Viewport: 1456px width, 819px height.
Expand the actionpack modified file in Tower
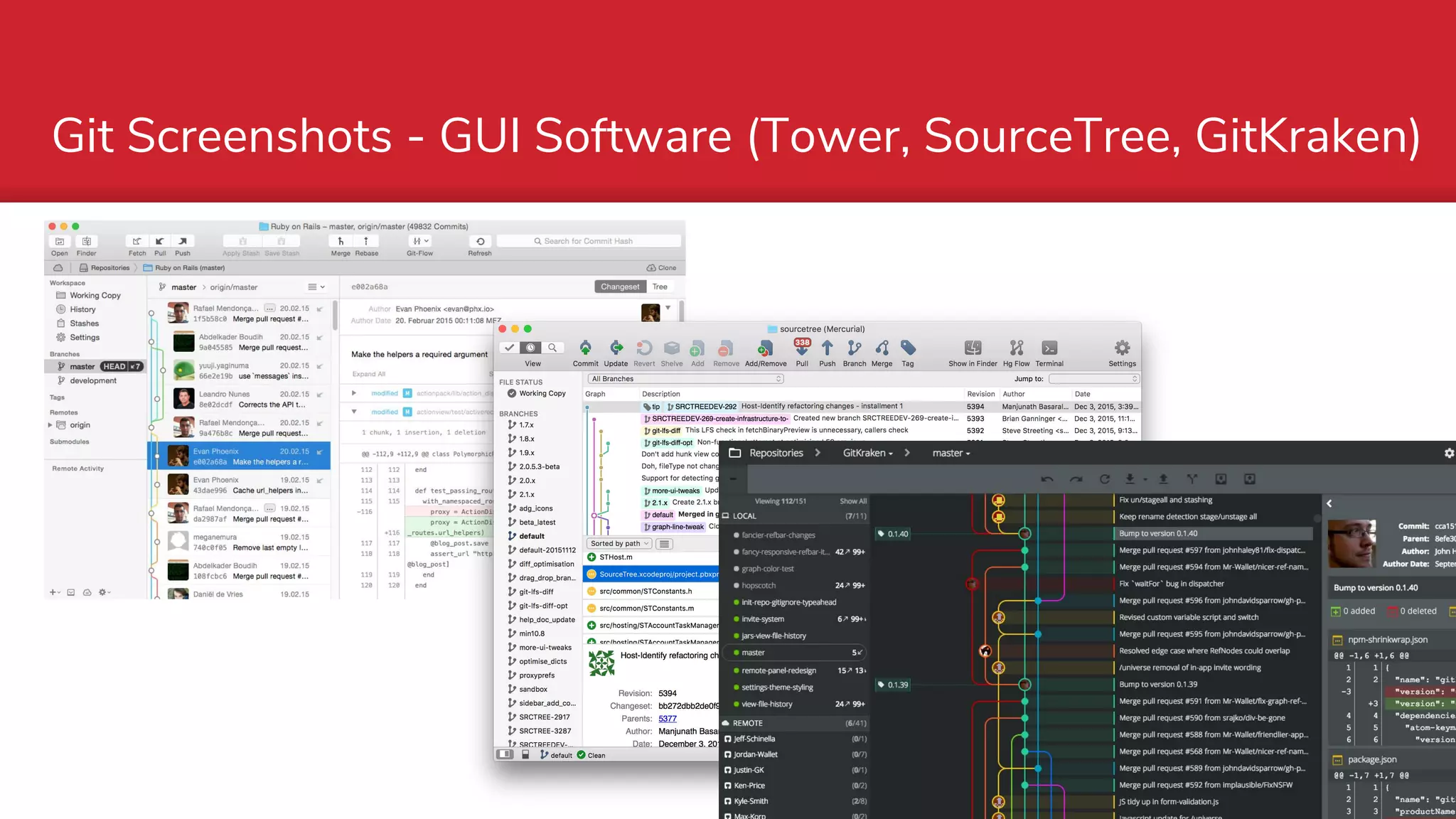coord(354,392)
